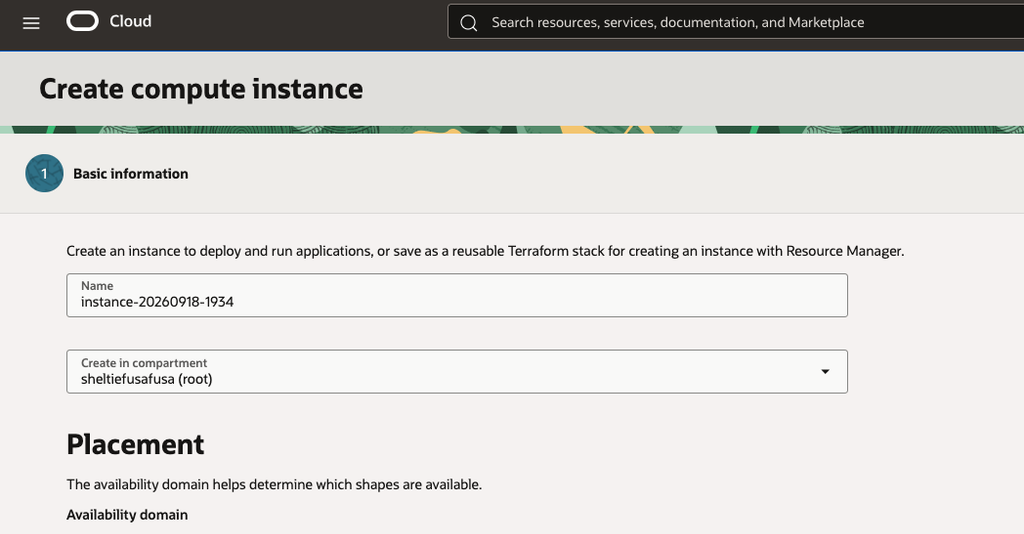The width and height of the screenshot is (1024, 534).
Task: Open the hamburger navigation menu
Action: tap(31, 23)
